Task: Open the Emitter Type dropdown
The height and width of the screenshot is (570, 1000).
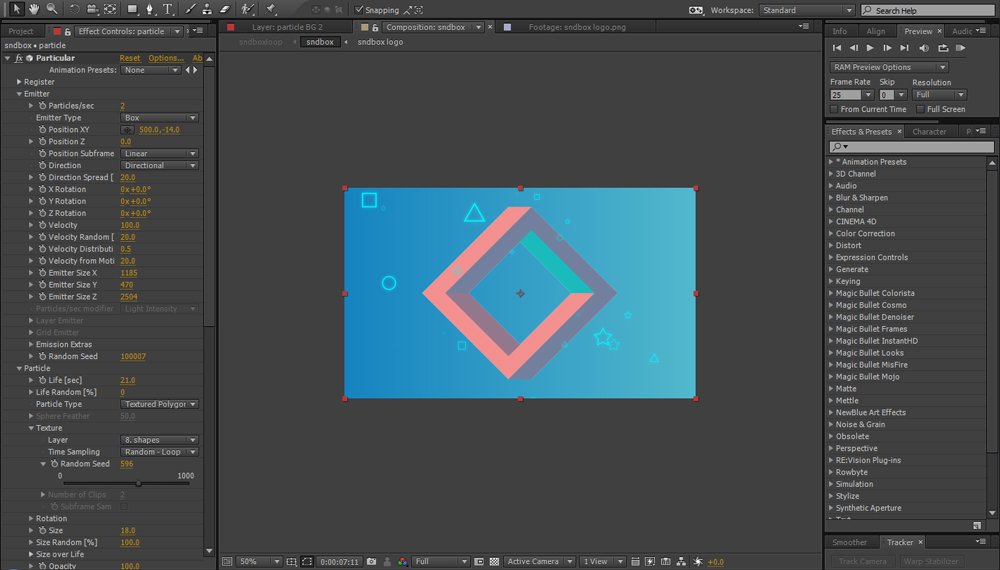Action: [160, 118]
